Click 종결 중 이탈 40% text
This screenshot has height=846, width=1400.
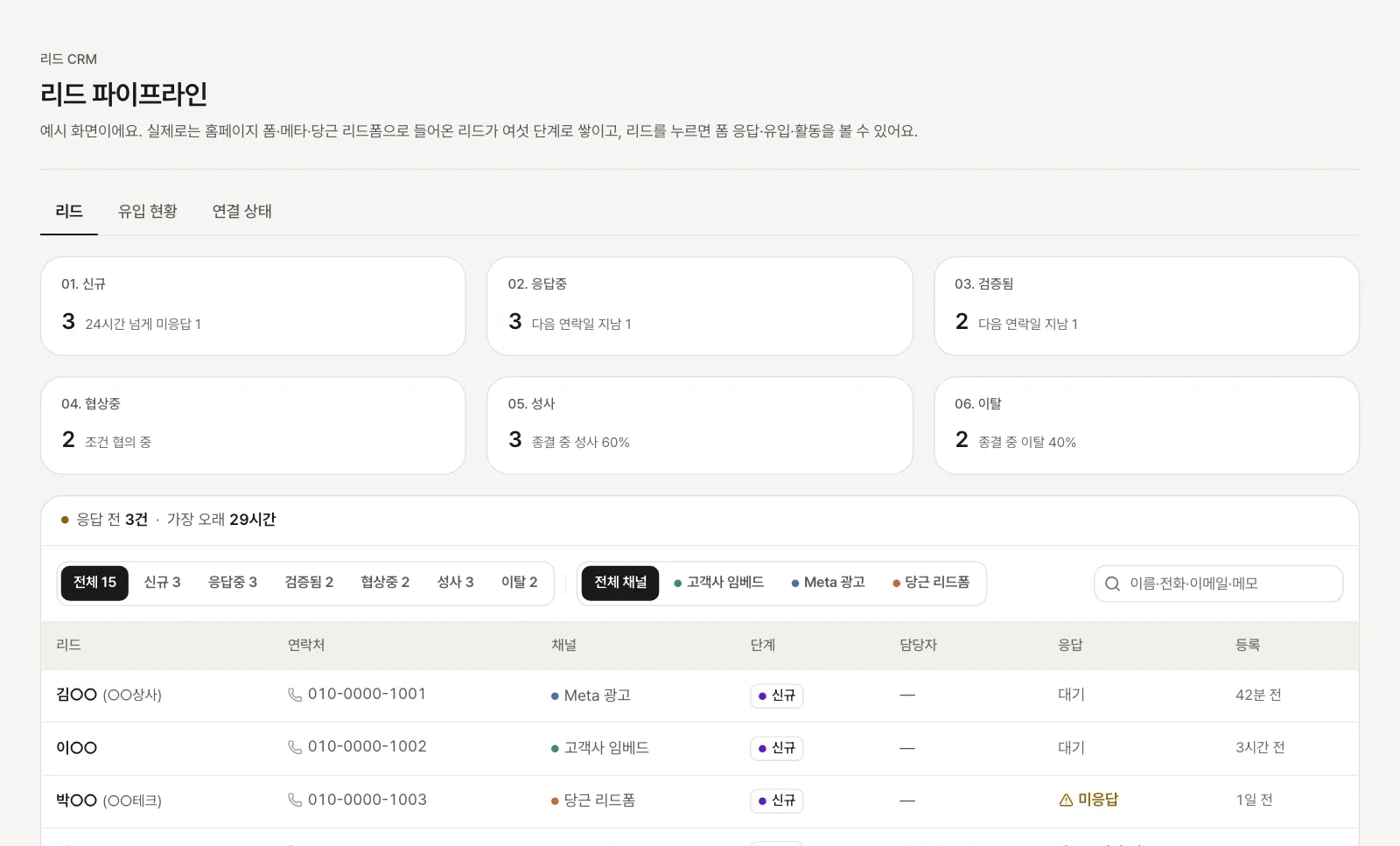tap(1027, 443)
